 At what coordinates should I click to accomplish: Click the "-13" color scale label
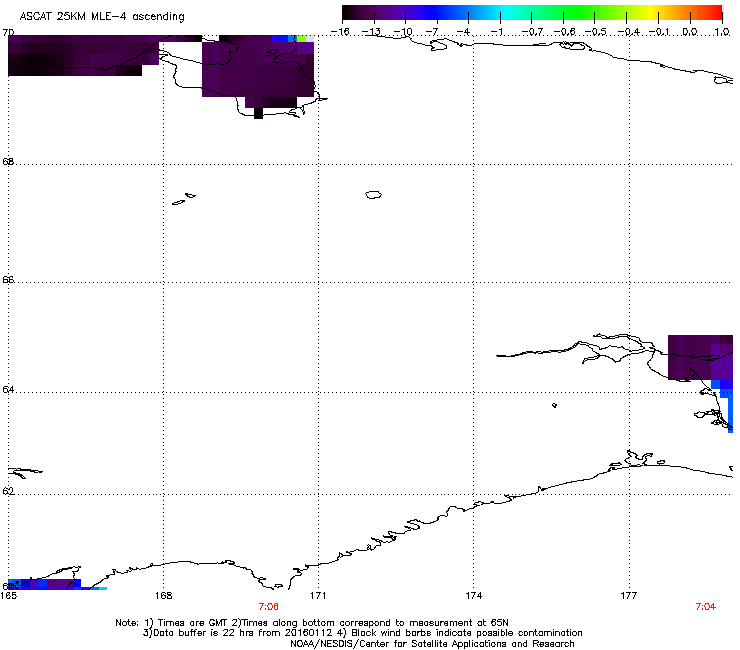[x=371, y=32]
